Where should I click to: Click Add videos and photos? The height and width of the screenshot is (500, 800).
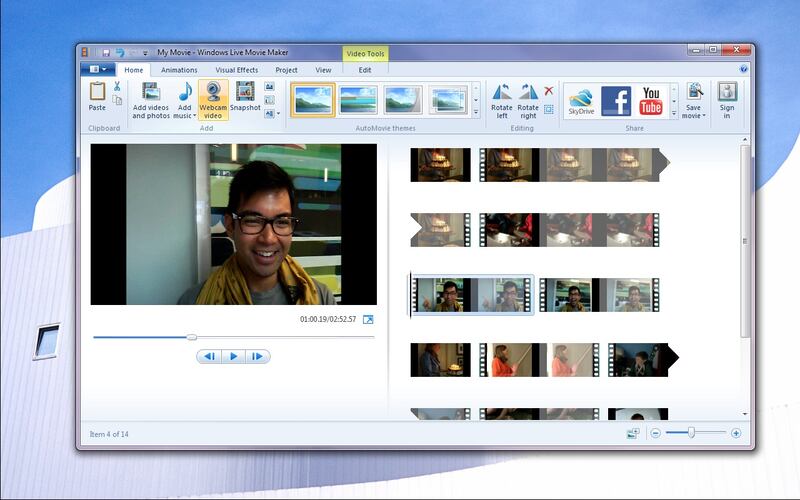(151, 100)
